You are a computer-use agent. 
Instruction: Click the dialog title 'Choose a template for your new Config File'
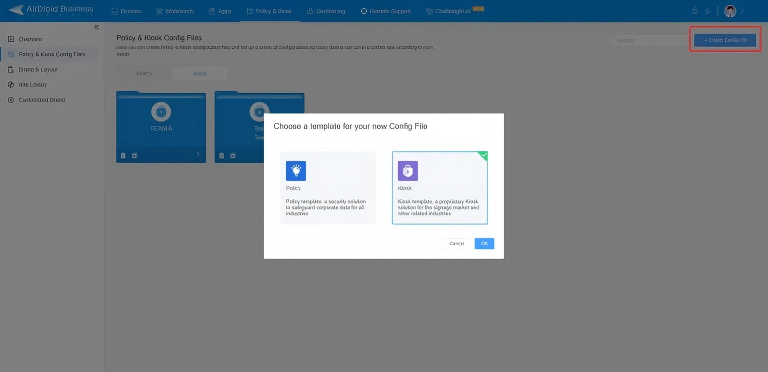(x=350, y=126)
